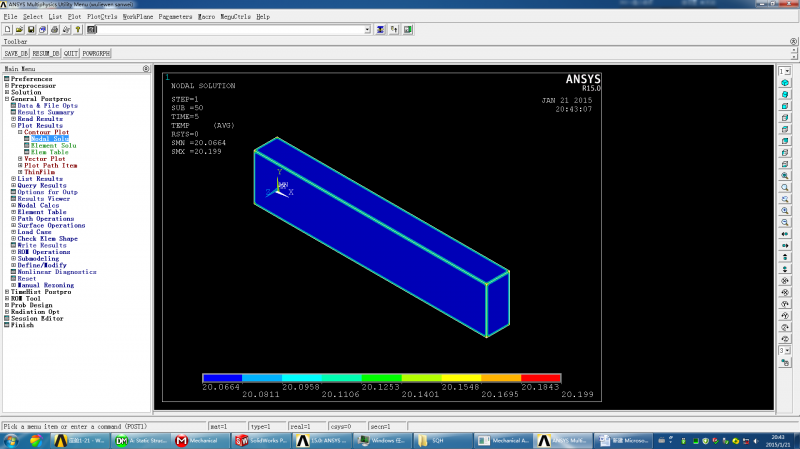Viewport: 800px width, 449px height.
Task: Click the Open ANSYS File icon
Action: pyautogui.click(x=19, y=30)
